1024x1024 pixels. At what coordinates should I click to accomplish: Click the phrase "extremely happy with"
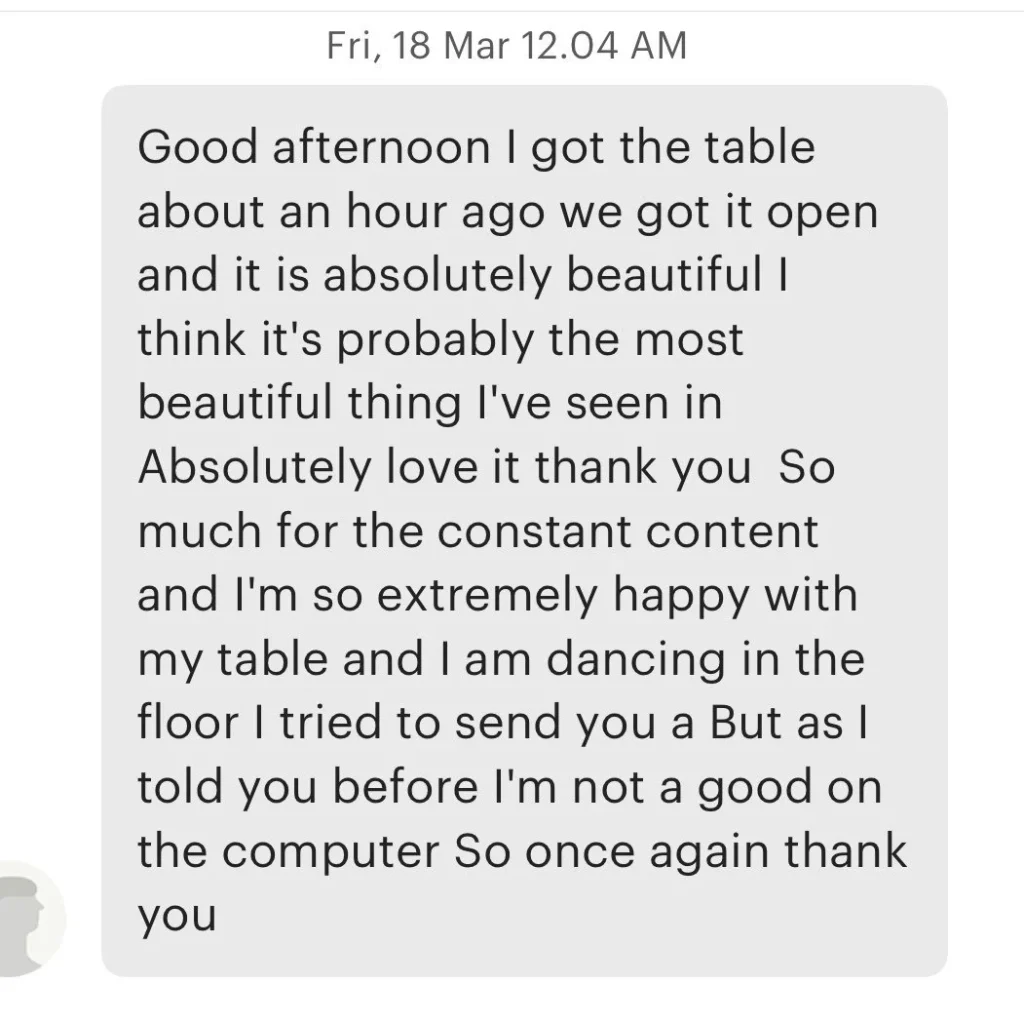pos(617,596)
